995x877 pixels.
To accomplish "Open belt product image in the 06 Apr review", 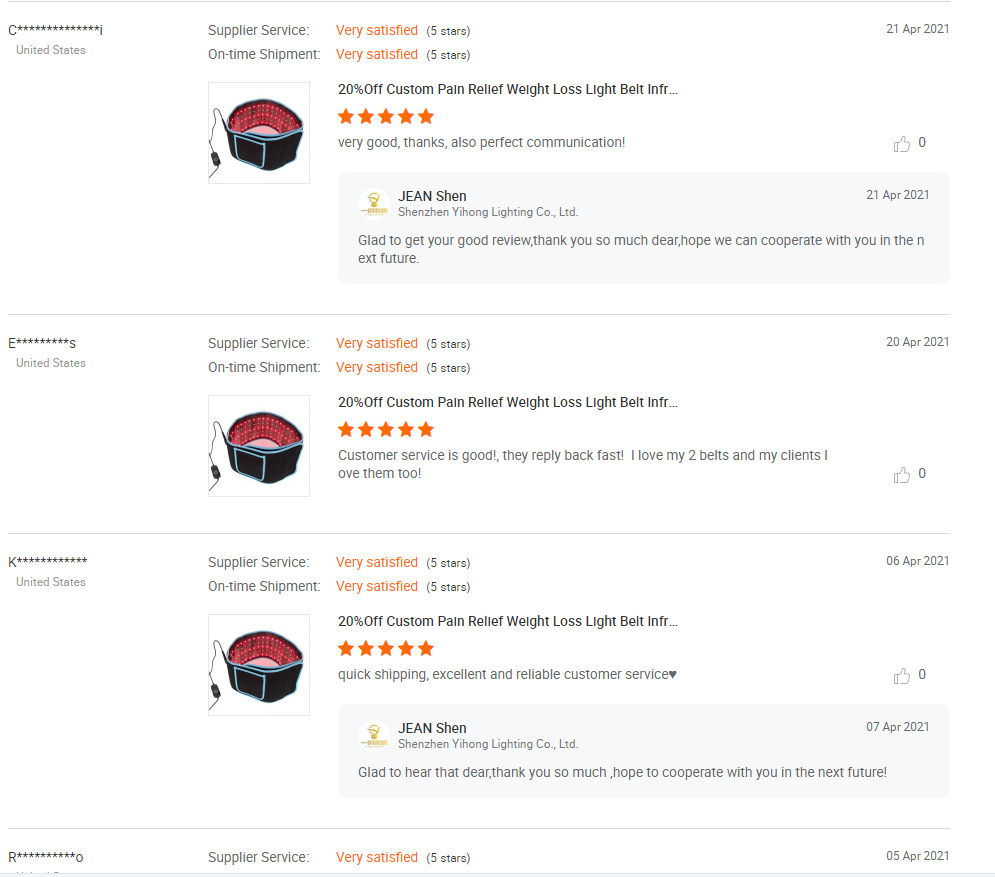I will click(259, 664).
